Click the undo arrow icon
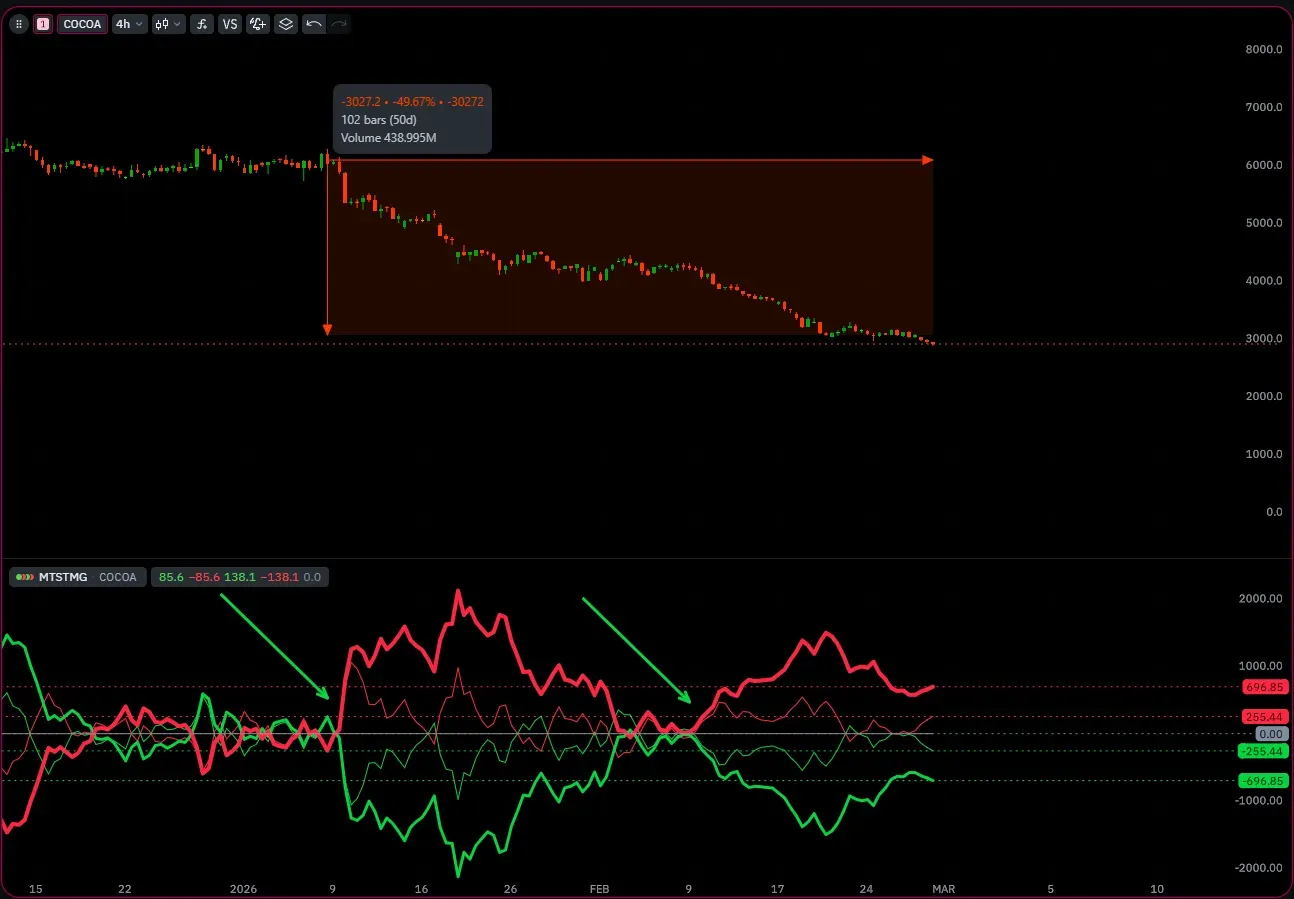 pos(314,24)
